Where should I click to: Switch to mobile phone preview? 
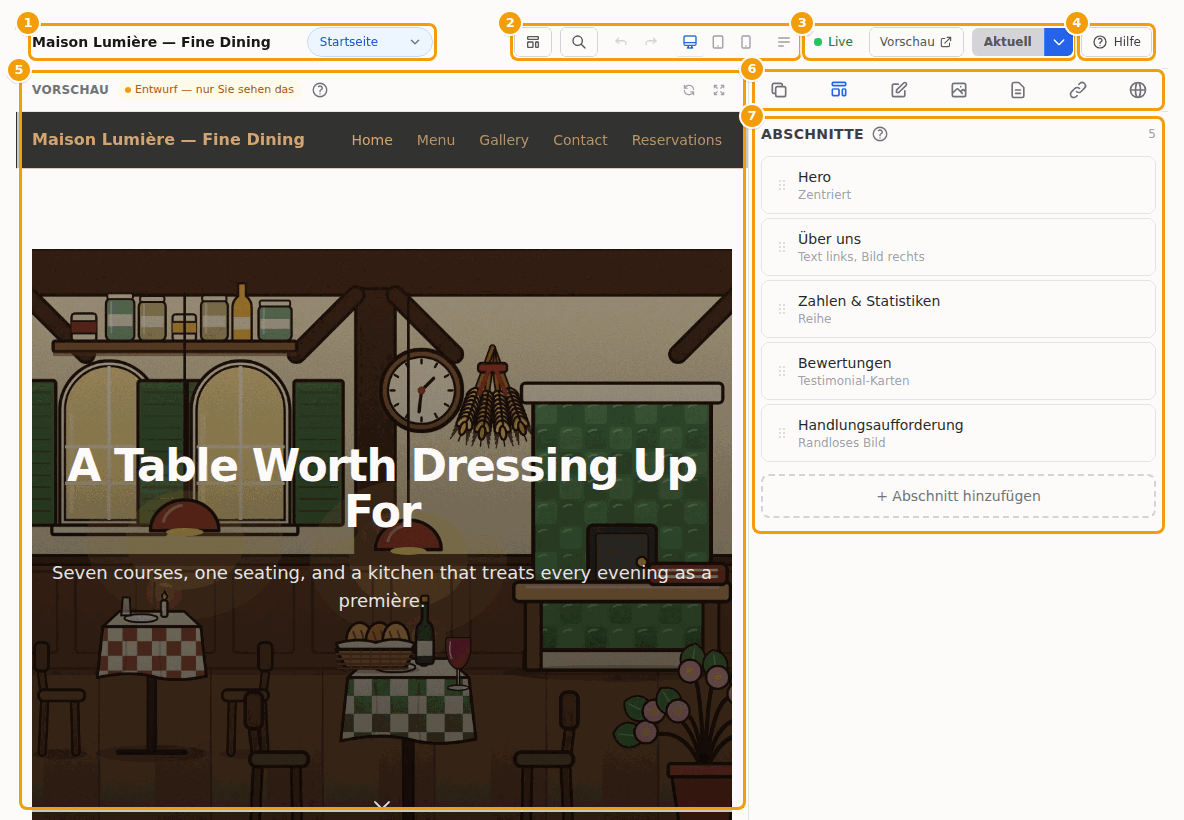[746, 42]
